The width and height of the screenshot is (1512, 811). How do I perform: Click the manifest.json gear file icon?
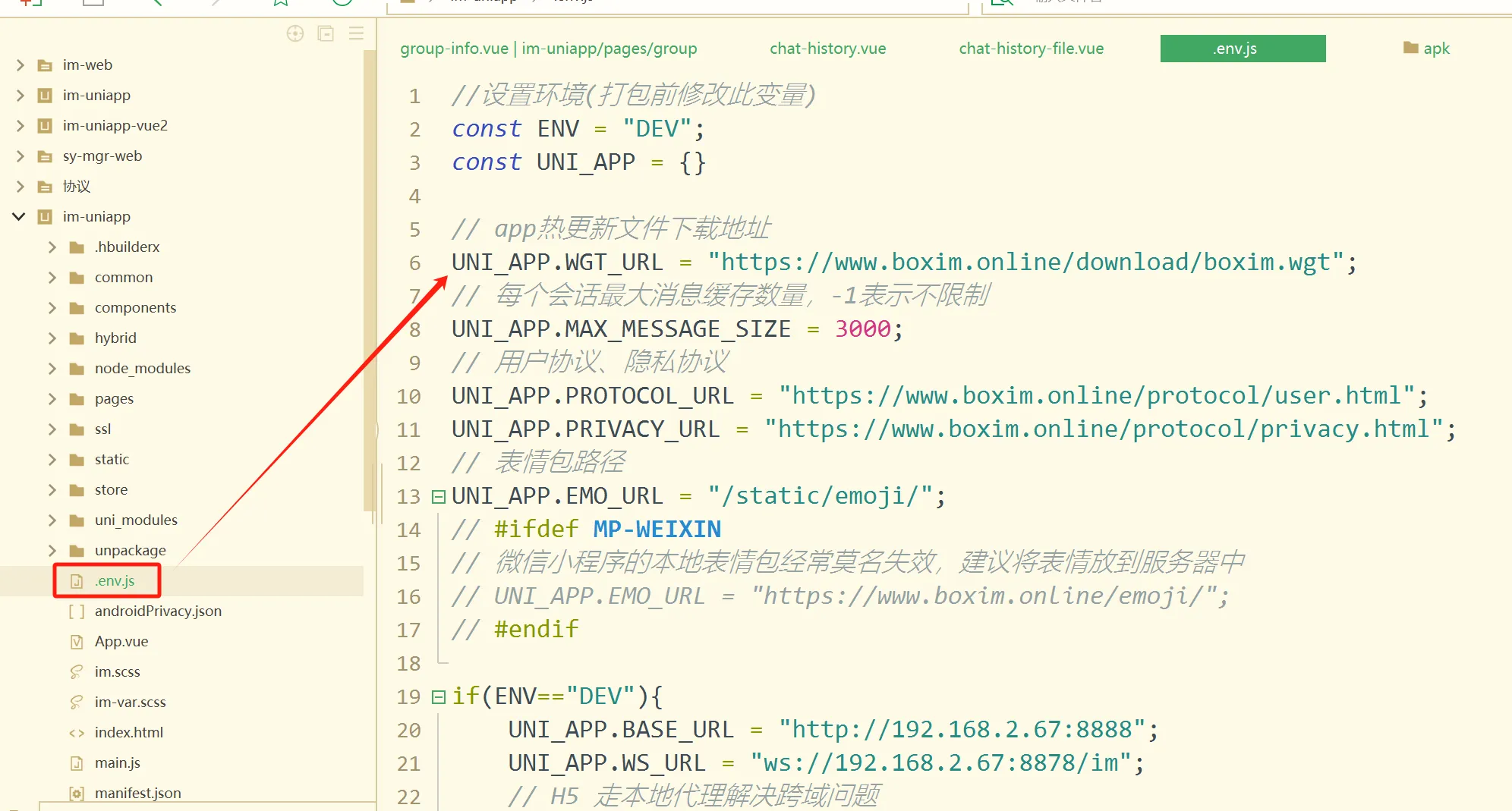point(77,794)
